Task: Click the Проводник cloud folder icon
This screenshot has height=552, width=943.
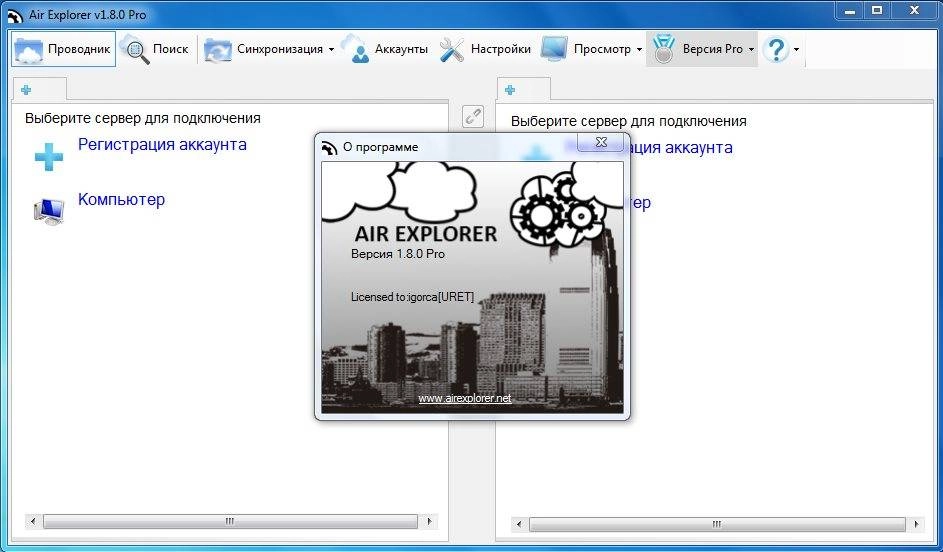Action: 28,50
